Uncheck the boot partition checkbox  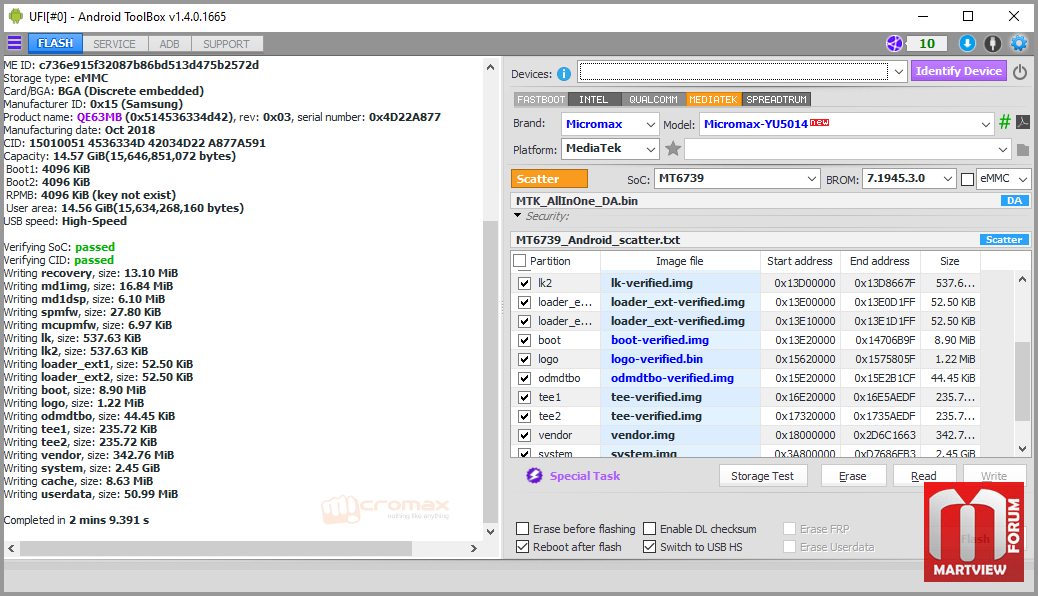(524, 340)
